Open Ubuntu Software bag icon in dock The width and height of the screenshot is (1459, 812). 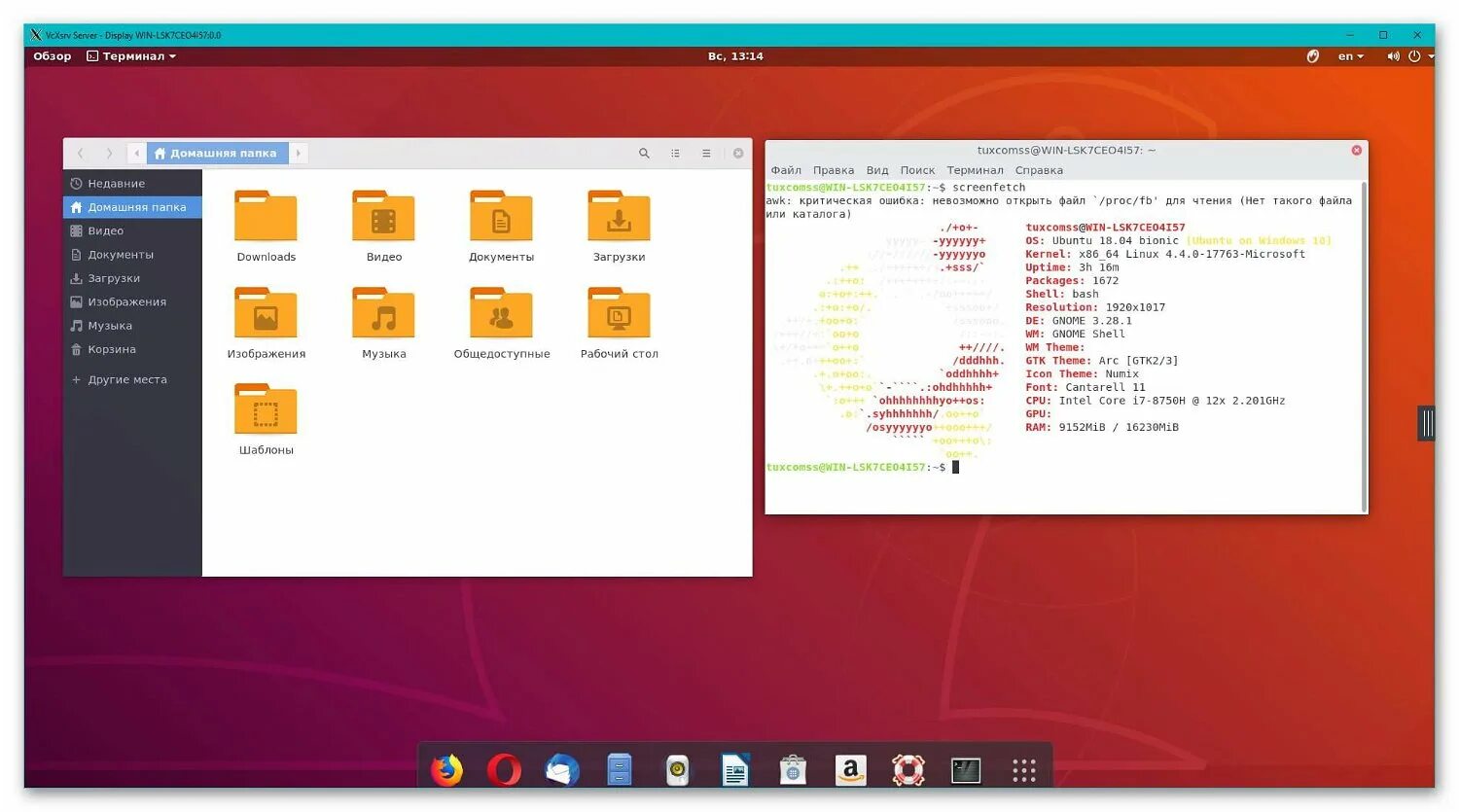click(793, 770)
